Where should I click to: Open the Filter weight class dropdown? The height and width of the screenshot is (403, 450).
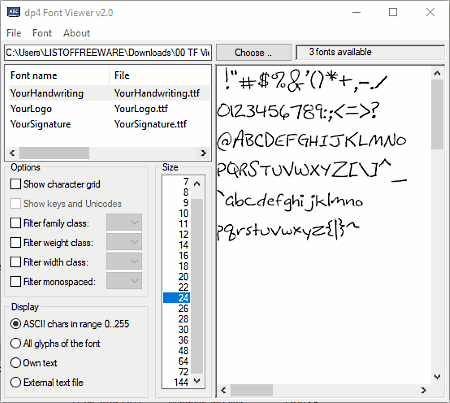[x=124, y=242]
